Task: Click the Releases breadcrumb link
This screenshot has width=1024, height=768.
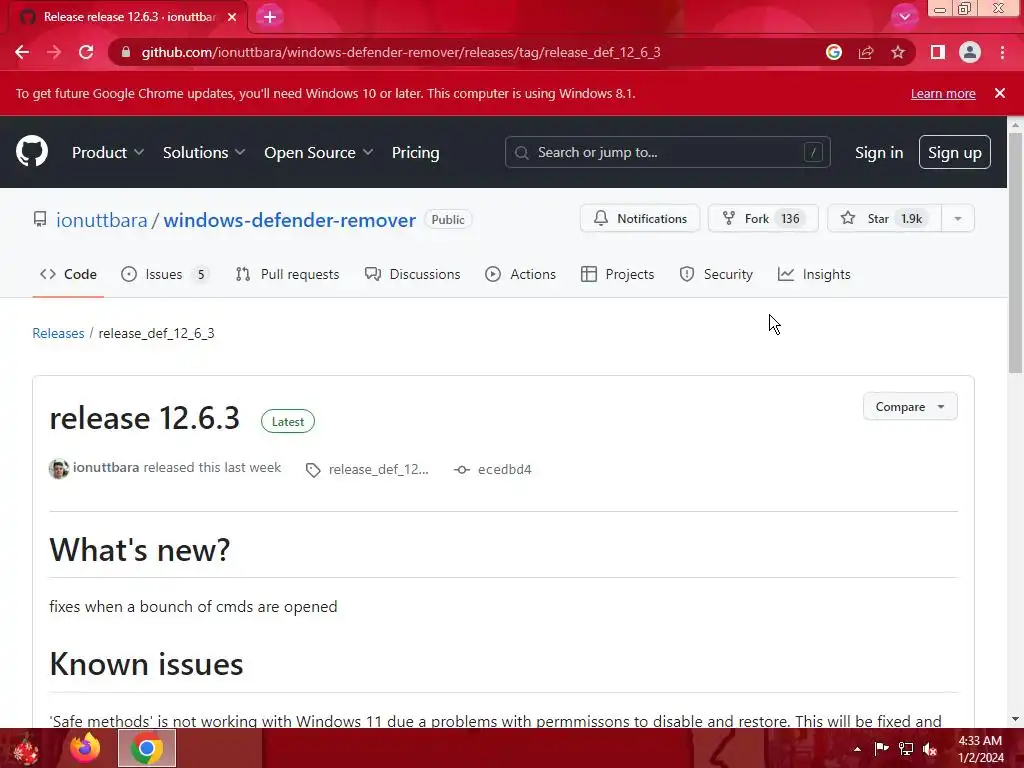Action: coord(58,333)
